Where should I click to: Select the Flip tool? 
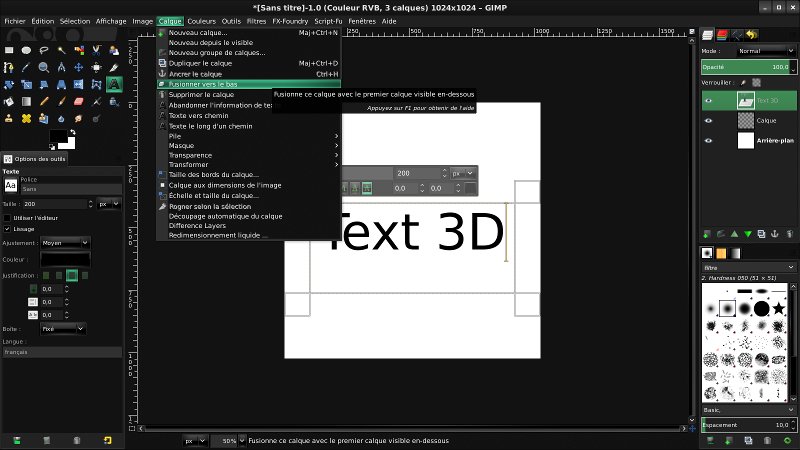(79, 85)
